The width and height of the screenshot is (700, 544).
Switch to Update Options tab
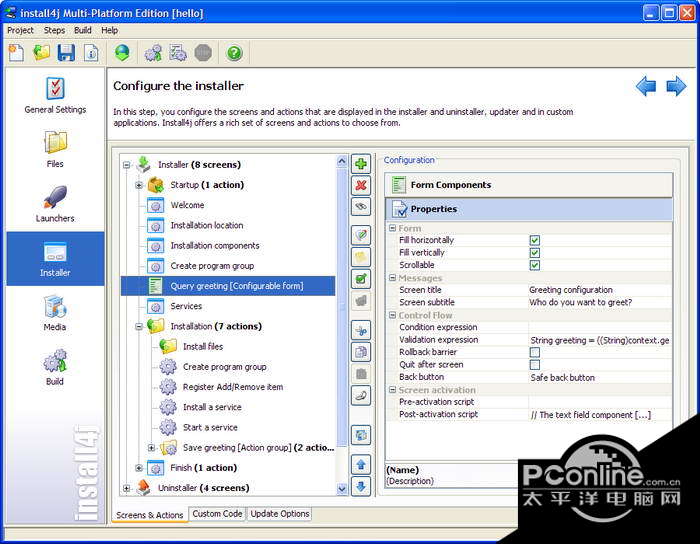point(280,514)
